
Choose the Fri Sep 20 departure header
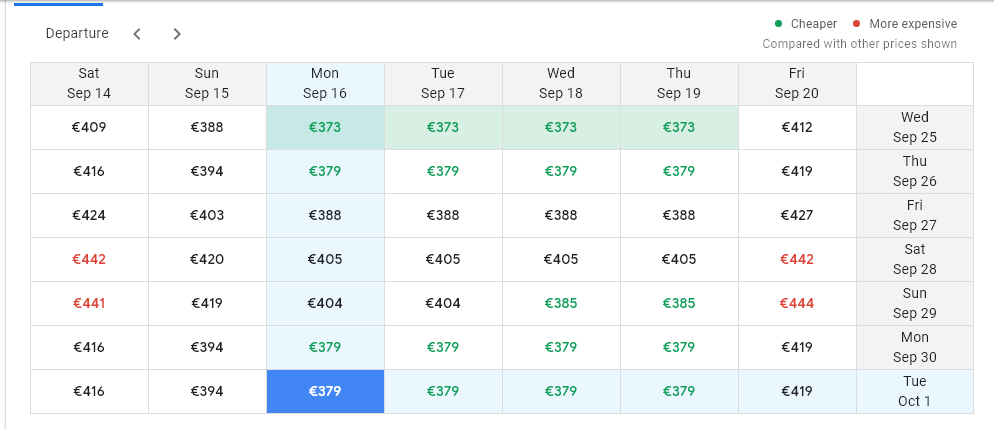click(x=797, y=83)
